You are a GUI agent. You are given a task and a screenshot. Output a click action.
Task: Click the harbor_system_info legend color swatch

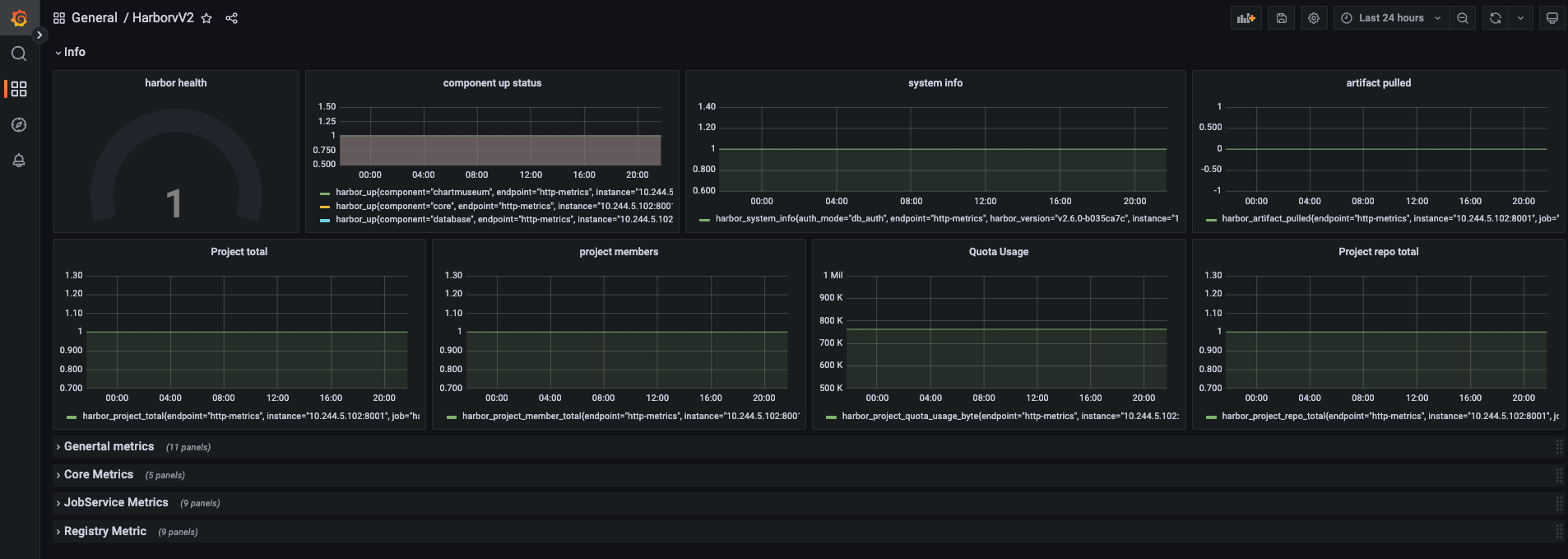705,220
